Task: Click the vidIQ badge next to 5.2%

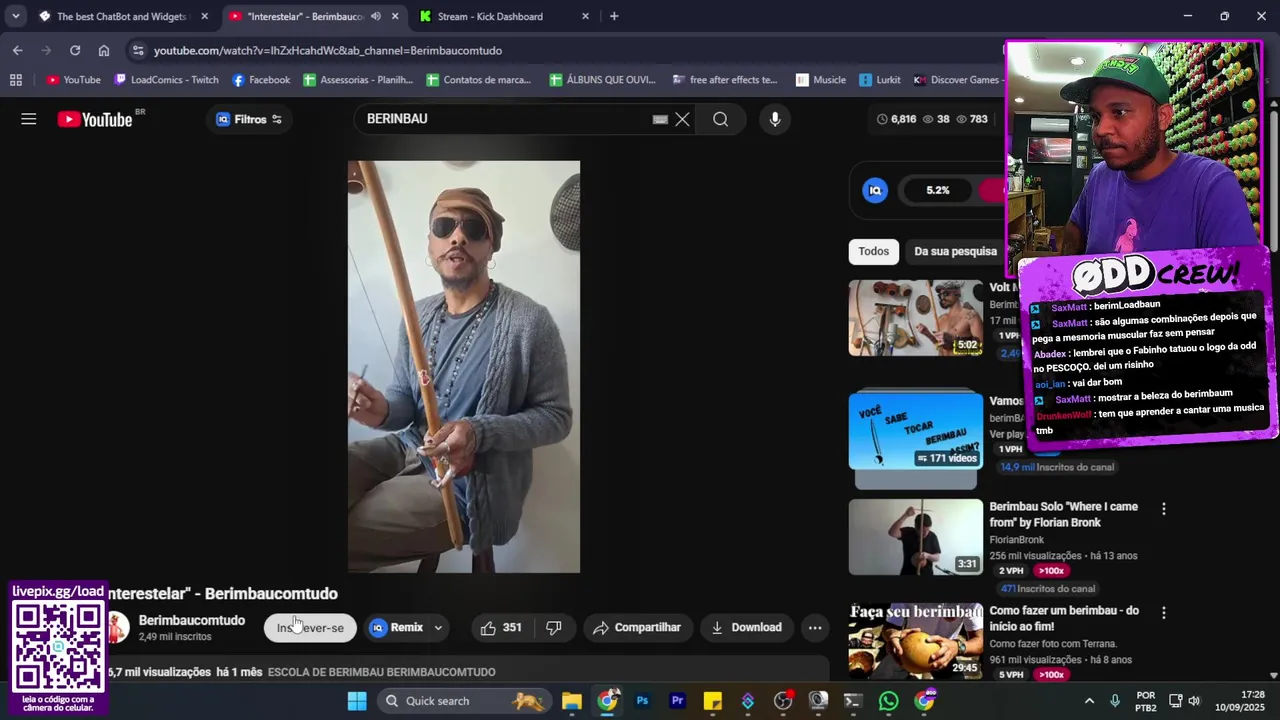Action: (875, 190)
